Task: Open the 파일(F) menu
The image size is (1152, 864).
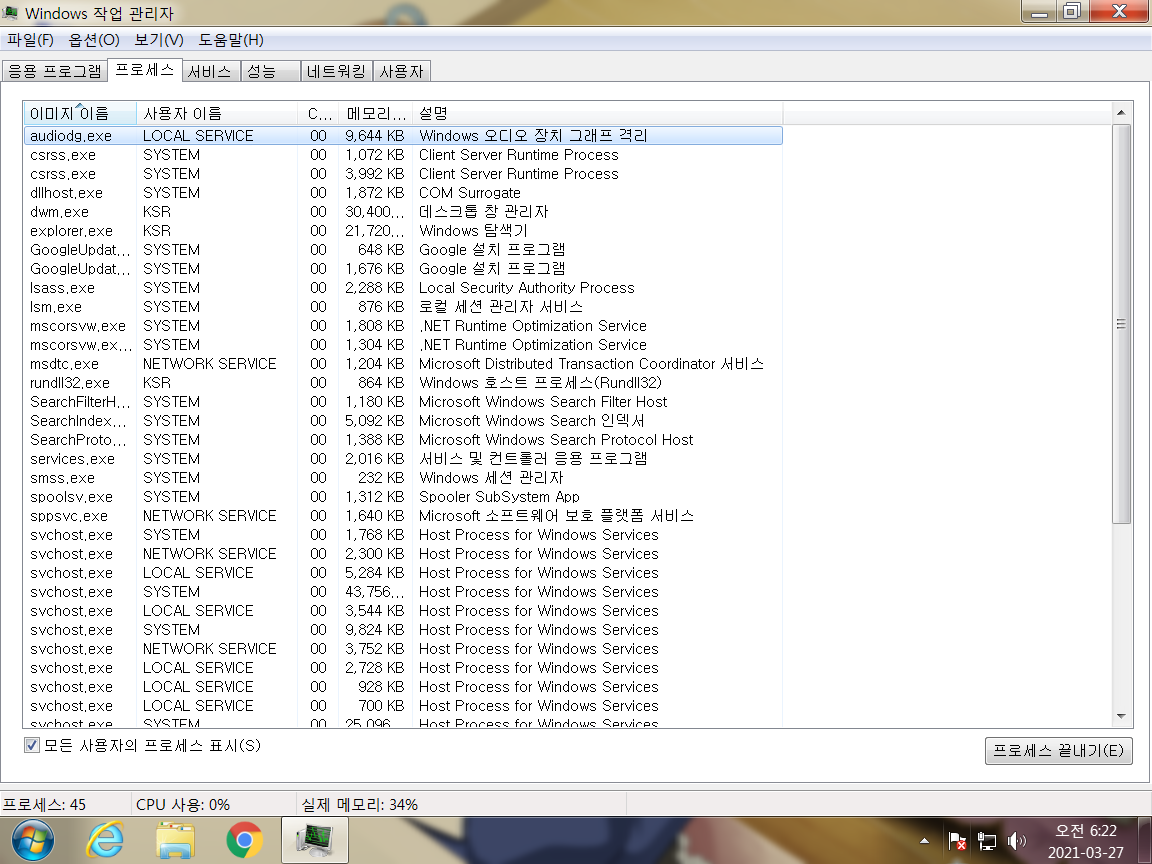Action: pos(30,40)
